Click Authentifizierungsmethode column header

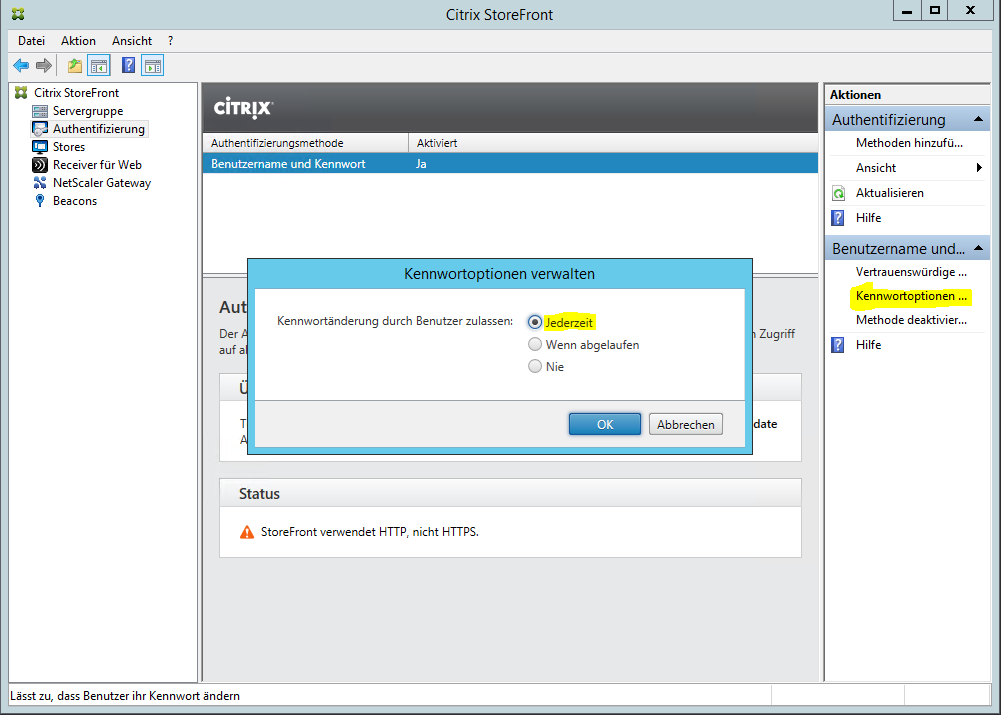306,143
